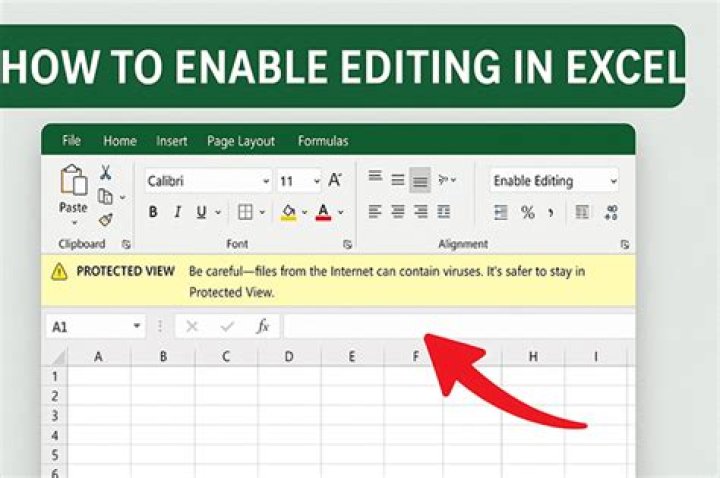
Task: Apply Comma Style
Action: pyautogui.click(x=551, y=213)
